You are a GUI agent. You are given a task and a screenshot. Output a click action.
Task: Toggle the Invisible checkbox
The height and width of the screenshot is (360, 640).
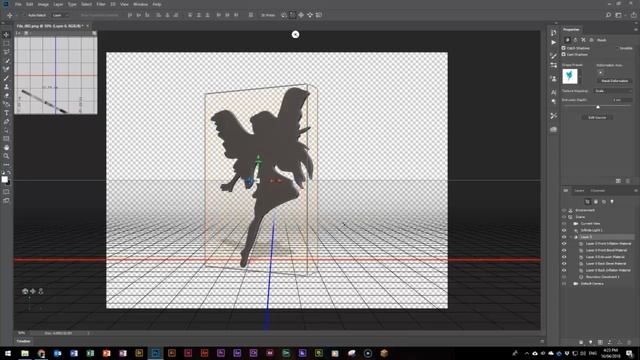pyautogui.click(x=617, y=48)
